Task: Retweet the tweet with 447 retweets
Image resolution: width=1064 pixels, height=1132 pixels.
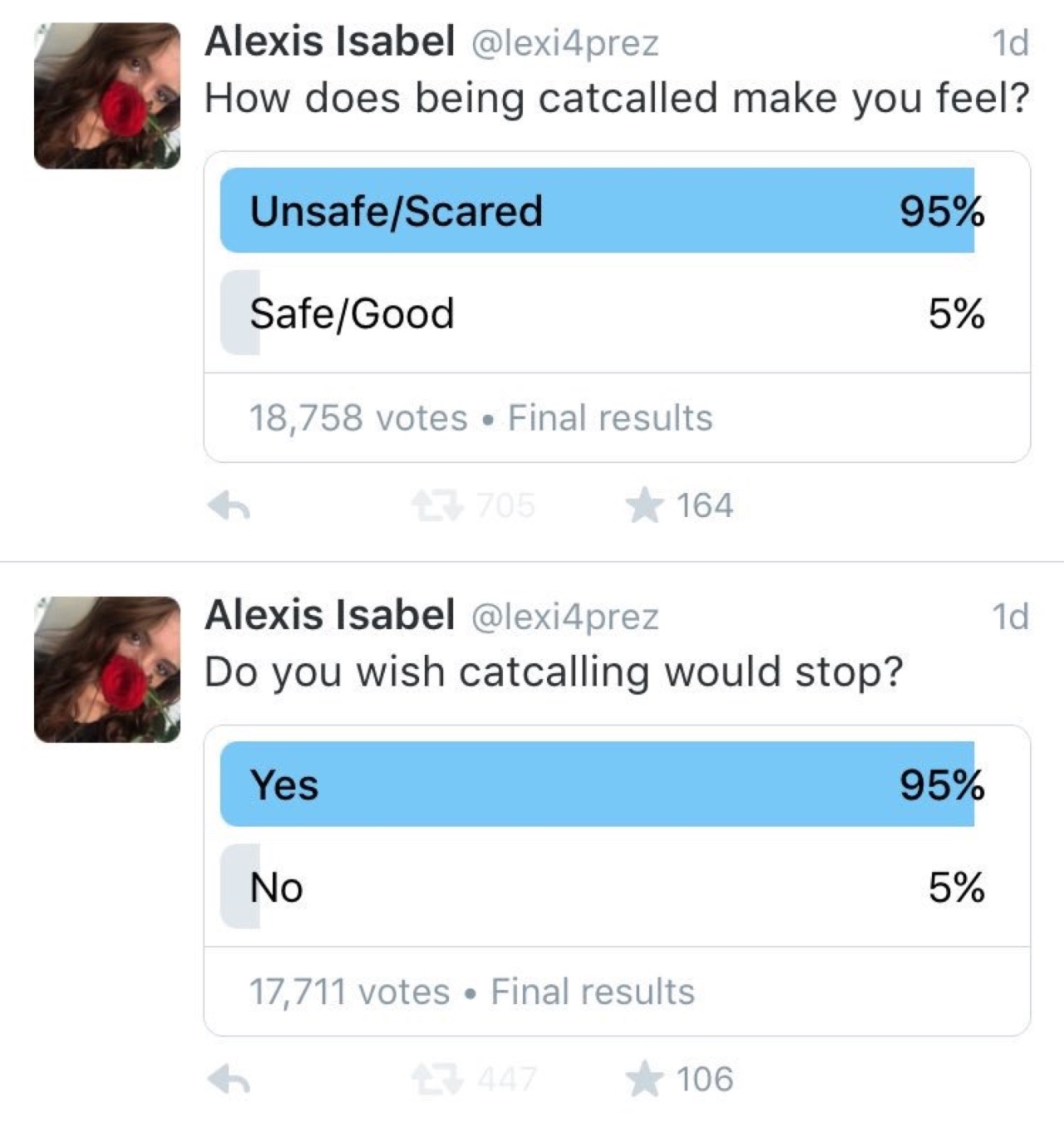Action: pyautogui.click(x=437, y=1079)
